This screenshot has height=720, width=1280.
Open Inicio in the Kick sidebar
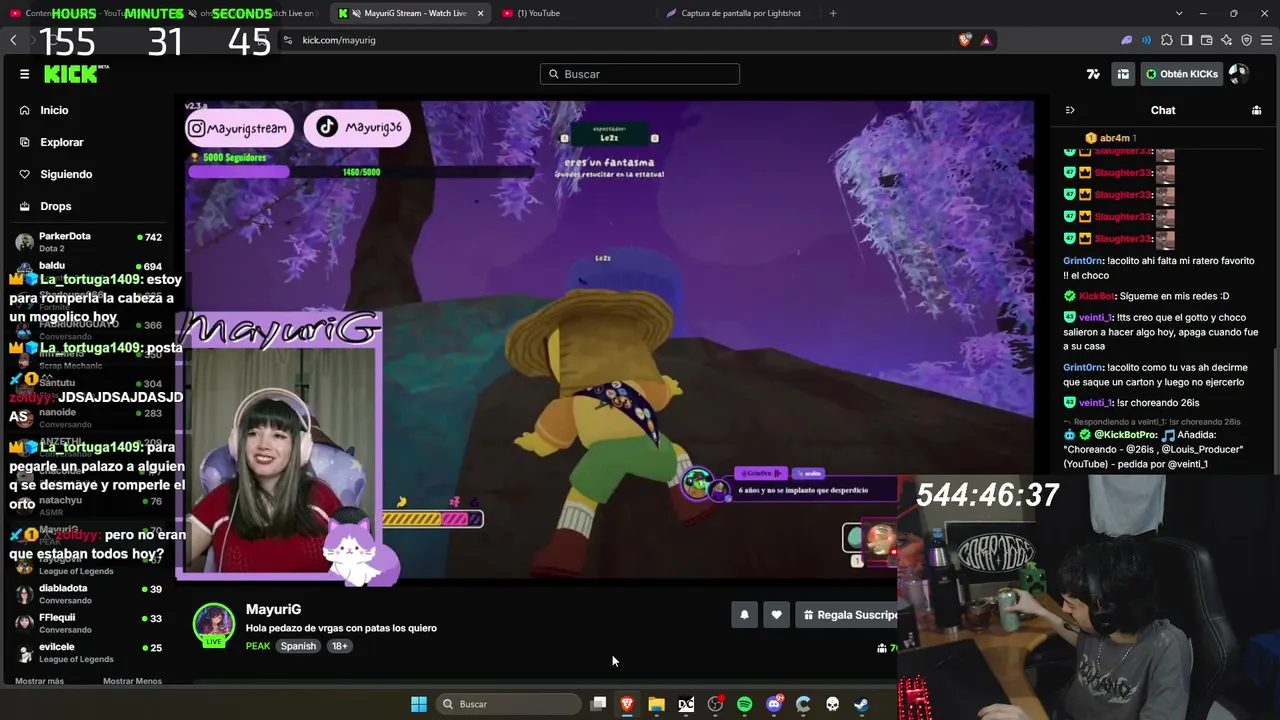[x=54, y=110]
